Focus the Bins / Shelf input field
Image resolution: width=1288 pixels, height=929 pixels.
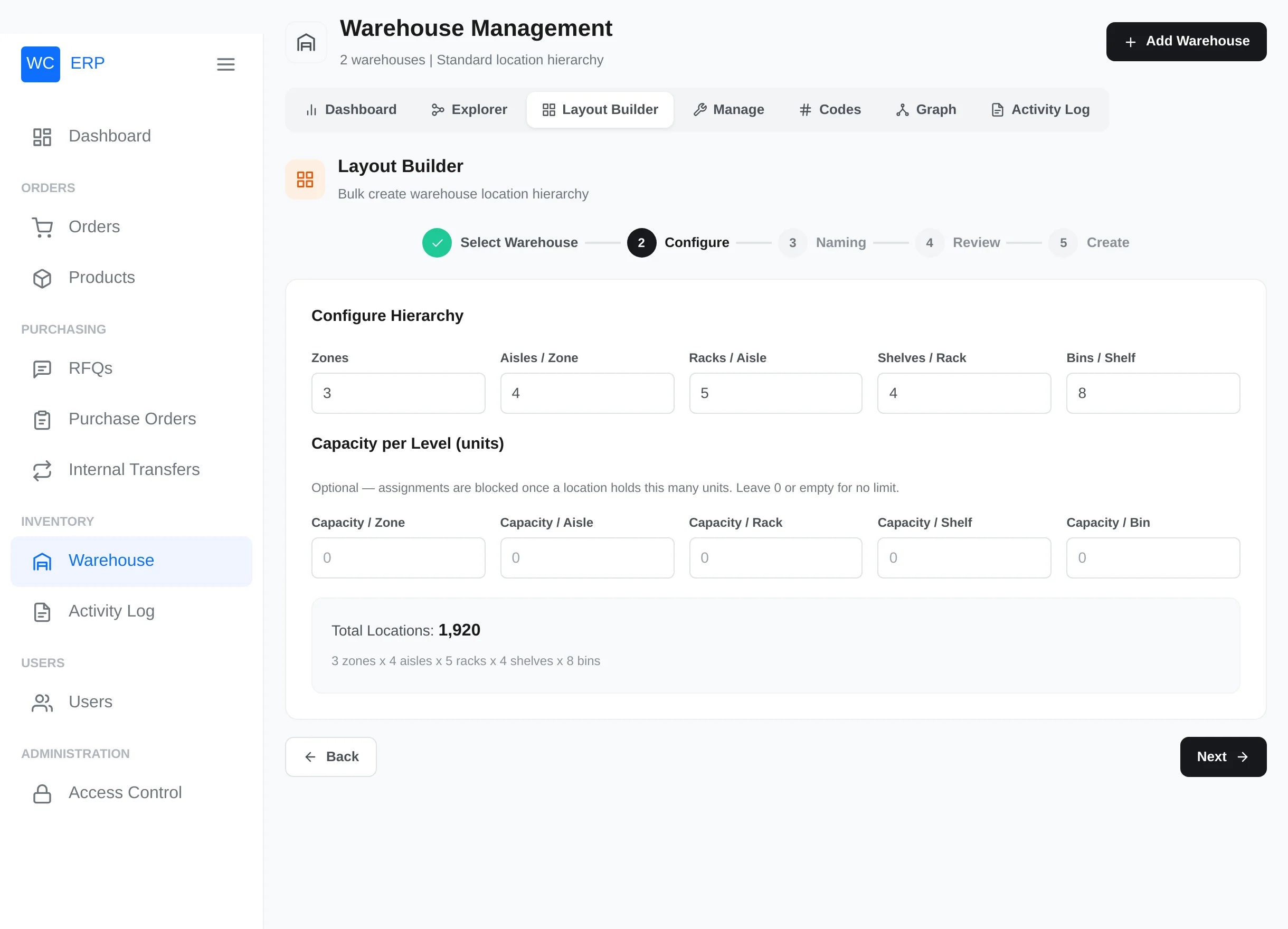[1153, 393]
